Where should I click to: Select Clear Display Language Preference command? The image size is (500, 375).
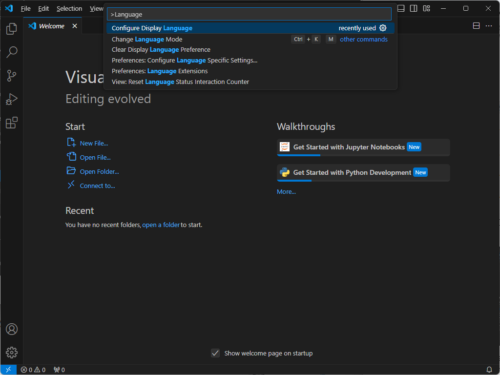251,50
